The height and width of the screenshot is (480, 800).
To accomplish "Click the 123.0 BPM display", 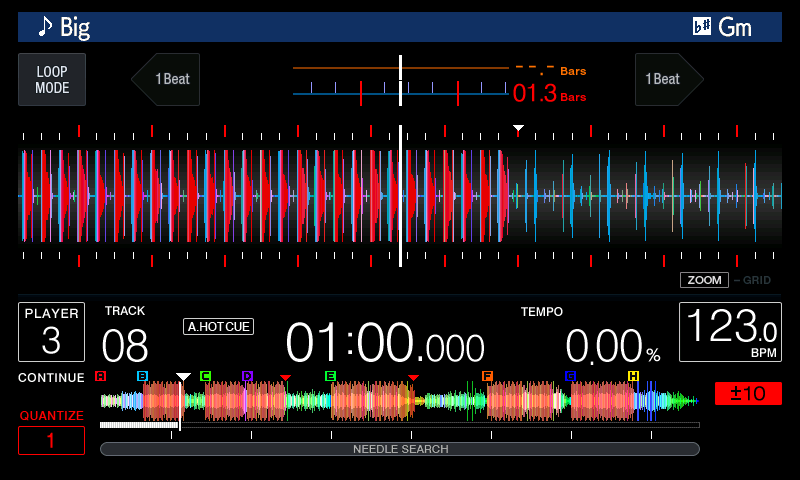I will (730, 332).
